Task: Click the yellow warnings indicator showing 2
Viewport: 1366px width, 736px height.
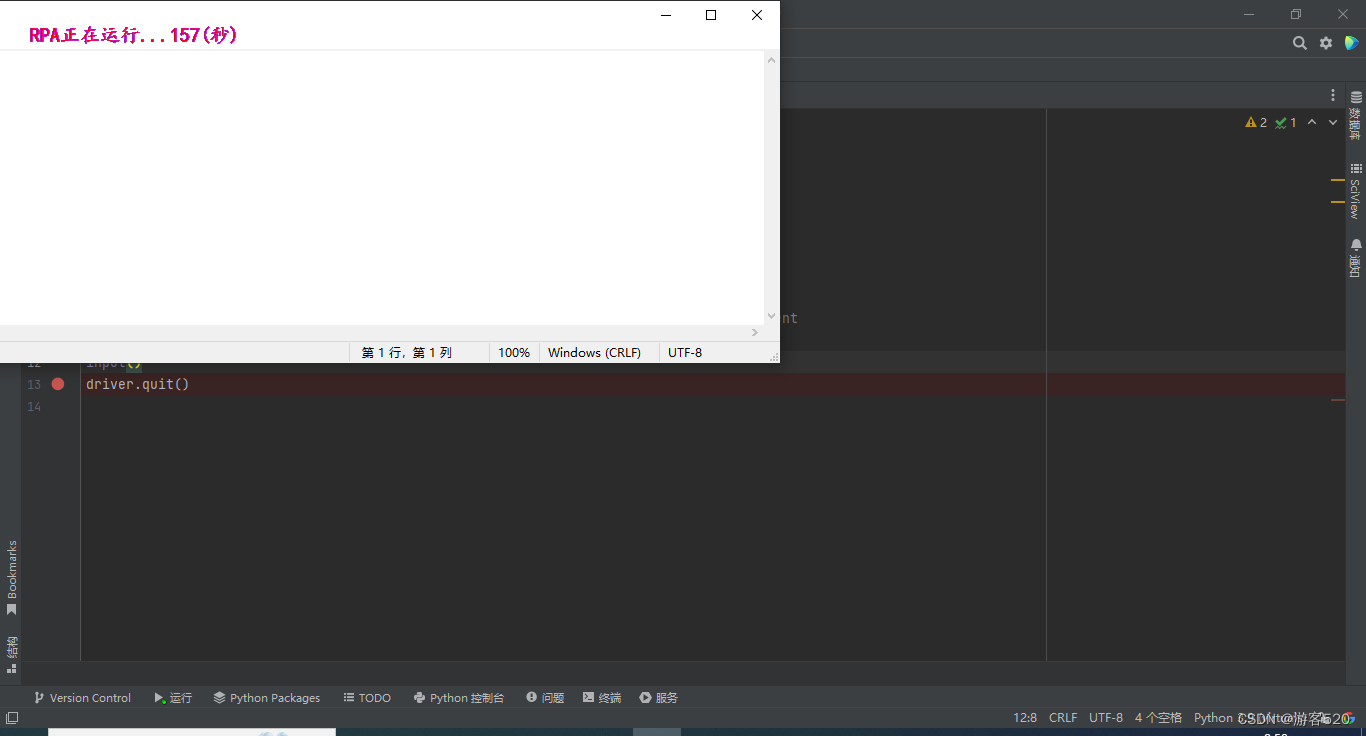Action: pyautogui.click(x=1256, y=122)
